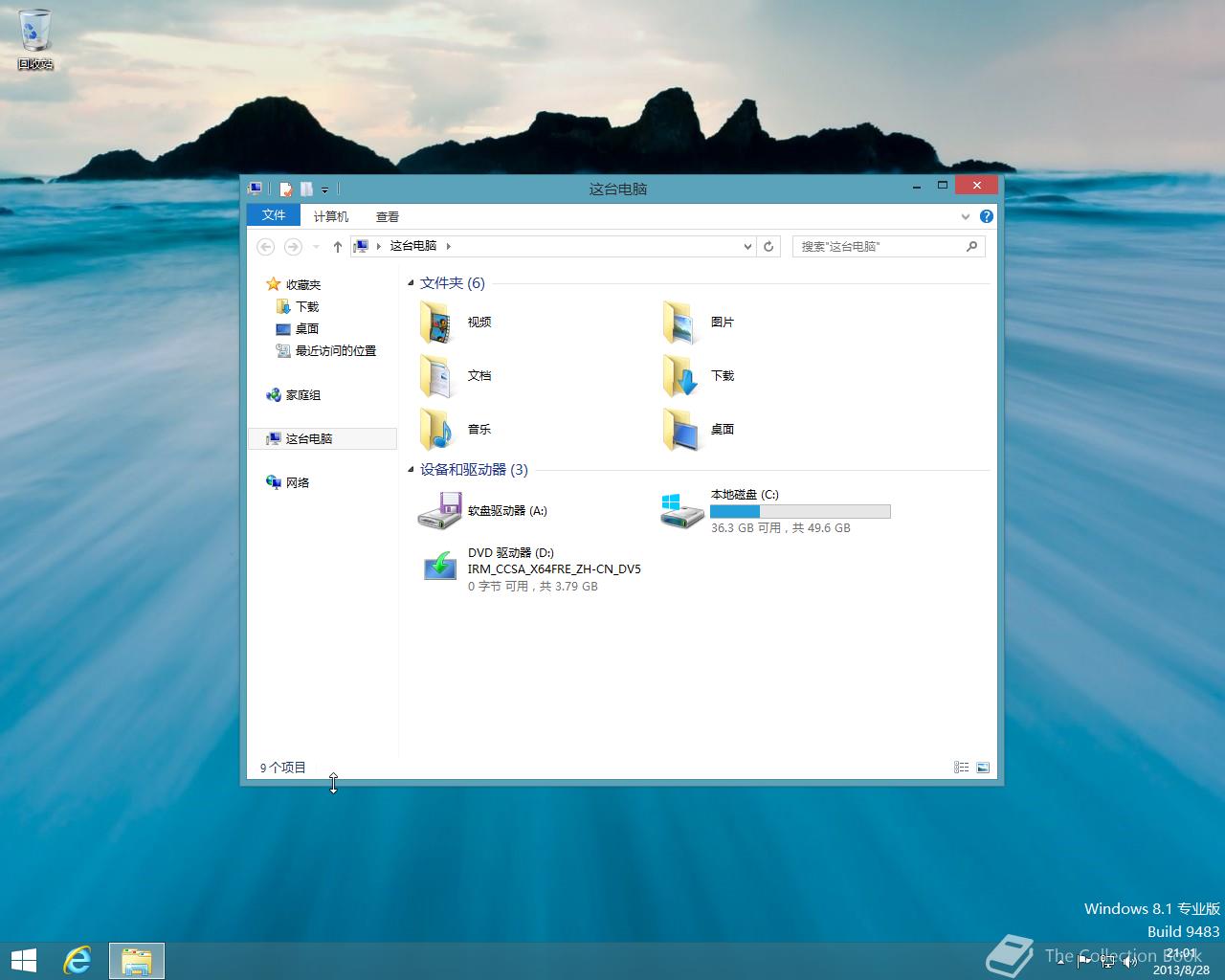
Task: Click the Forward navigation arrow
Action: [293, 247]
